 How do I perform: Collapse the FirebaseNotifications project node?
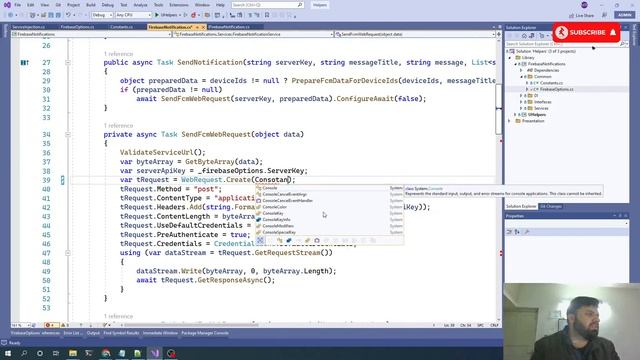tap(516, 64)
